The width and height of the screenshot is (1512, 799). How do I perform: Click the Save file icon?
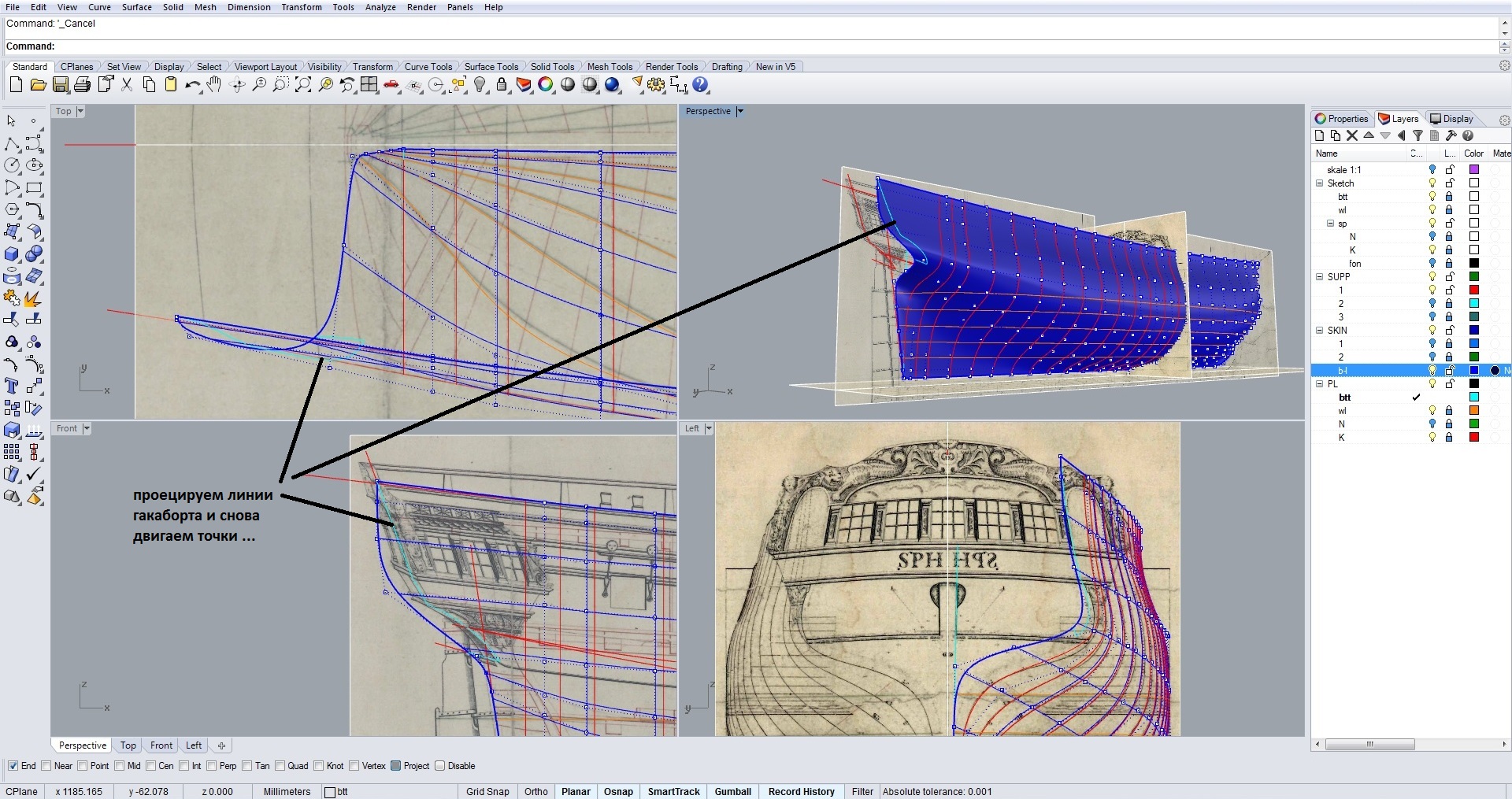pos(61,85)
